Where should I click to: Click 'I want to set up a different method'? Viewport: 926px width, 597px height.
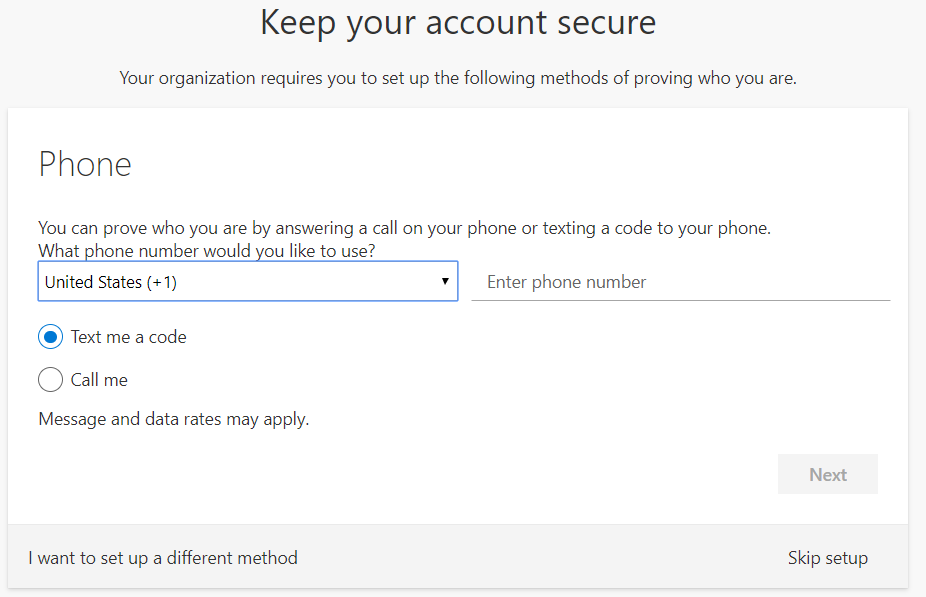[163, 558]
